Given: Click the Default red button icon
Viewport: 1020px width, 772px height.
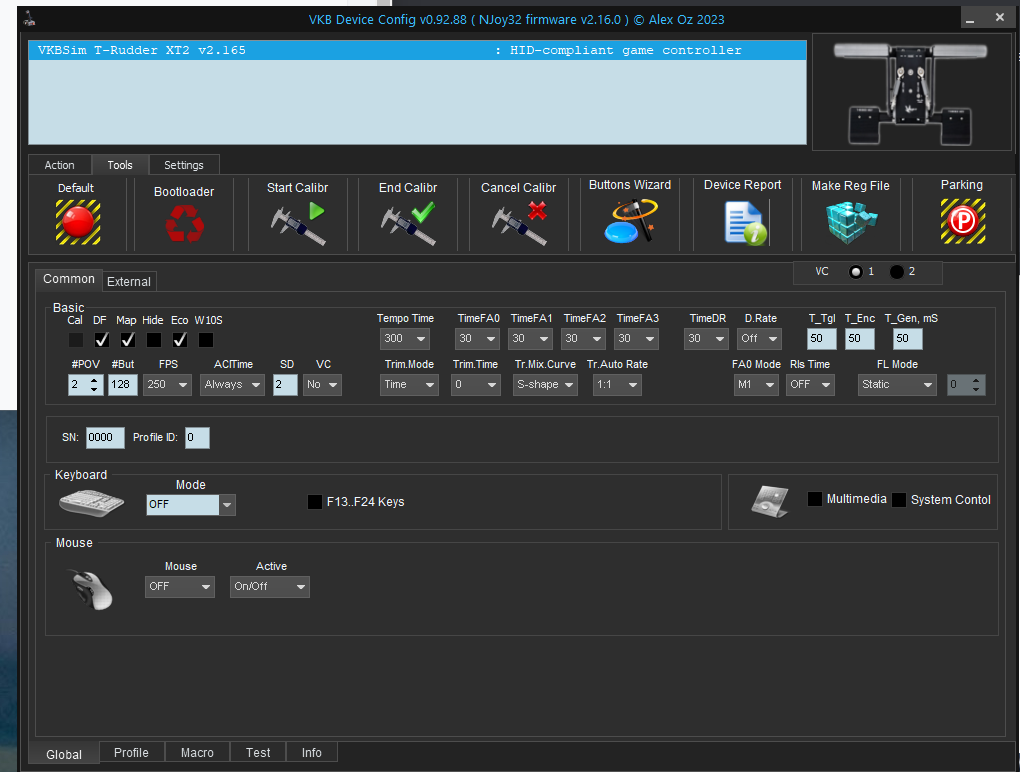Looking at the screenshot, I should [x=78, y=222].
